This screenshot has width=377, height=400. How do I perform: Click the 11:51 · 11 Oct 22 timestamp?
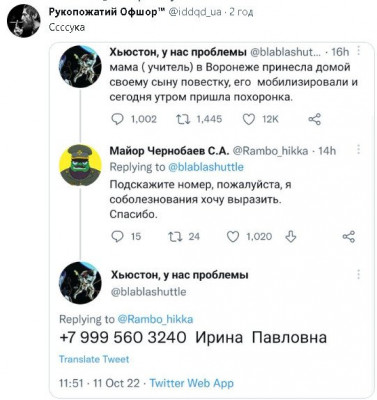pyautogui.click(x=99, y=383)
